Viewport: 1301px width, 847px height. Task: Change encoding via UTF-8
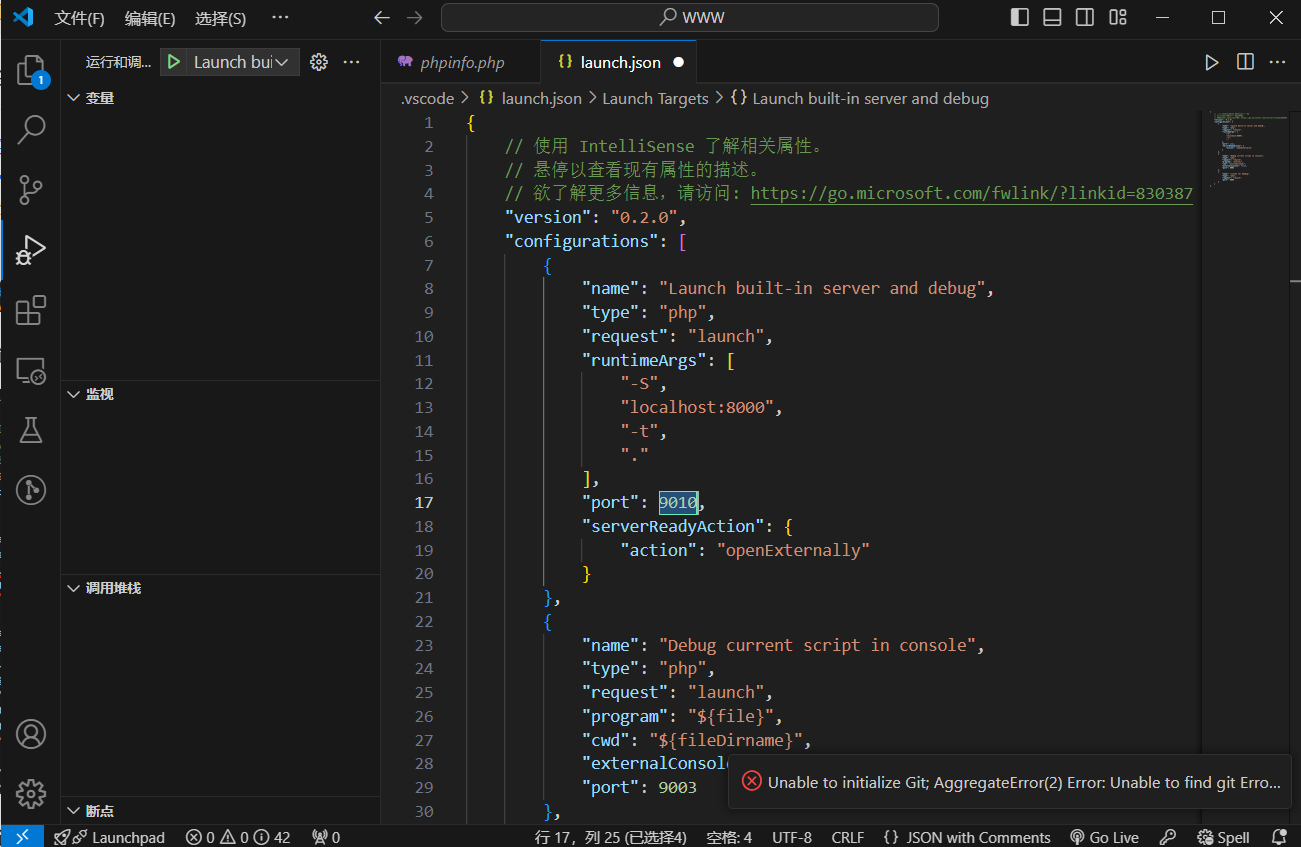coord(792,837)
